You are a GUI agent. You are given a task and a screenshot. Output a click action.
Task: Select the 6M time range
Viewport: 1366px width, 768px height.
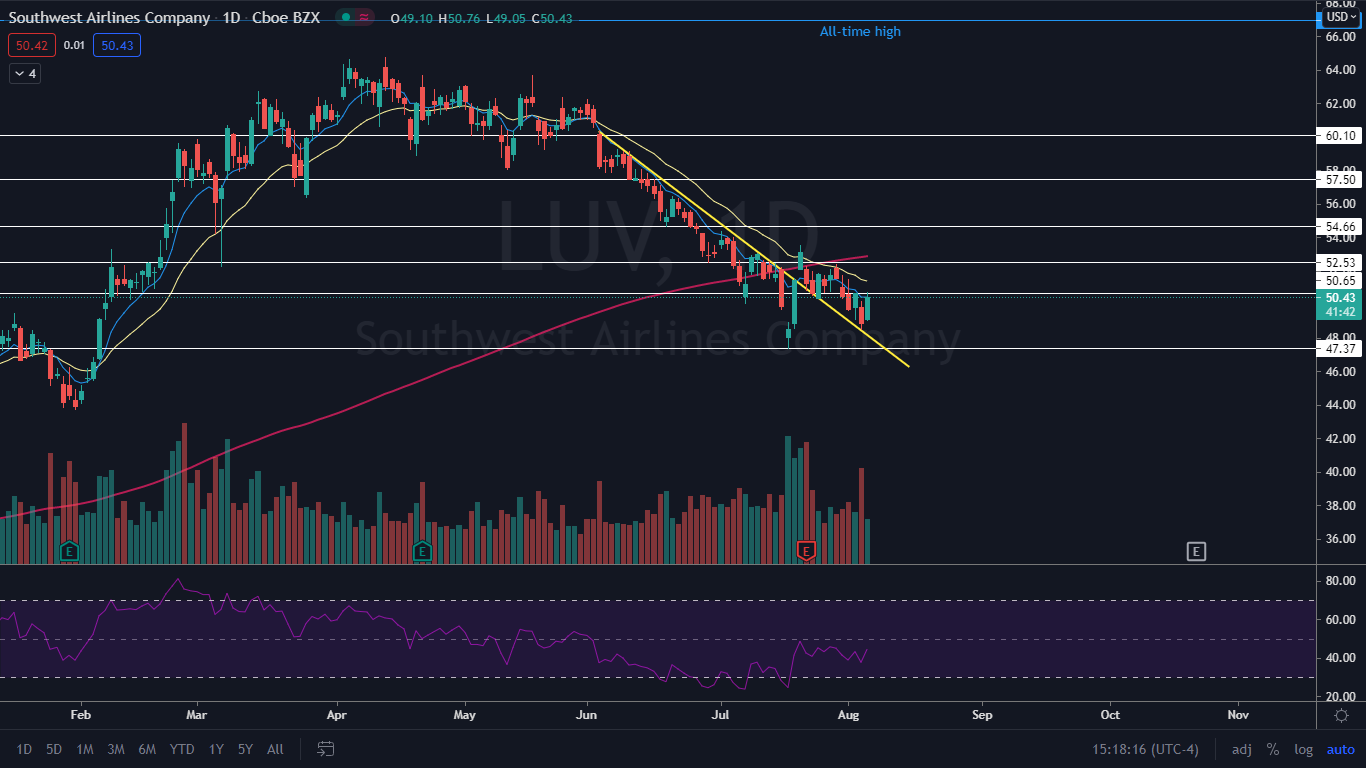point(147,749)
